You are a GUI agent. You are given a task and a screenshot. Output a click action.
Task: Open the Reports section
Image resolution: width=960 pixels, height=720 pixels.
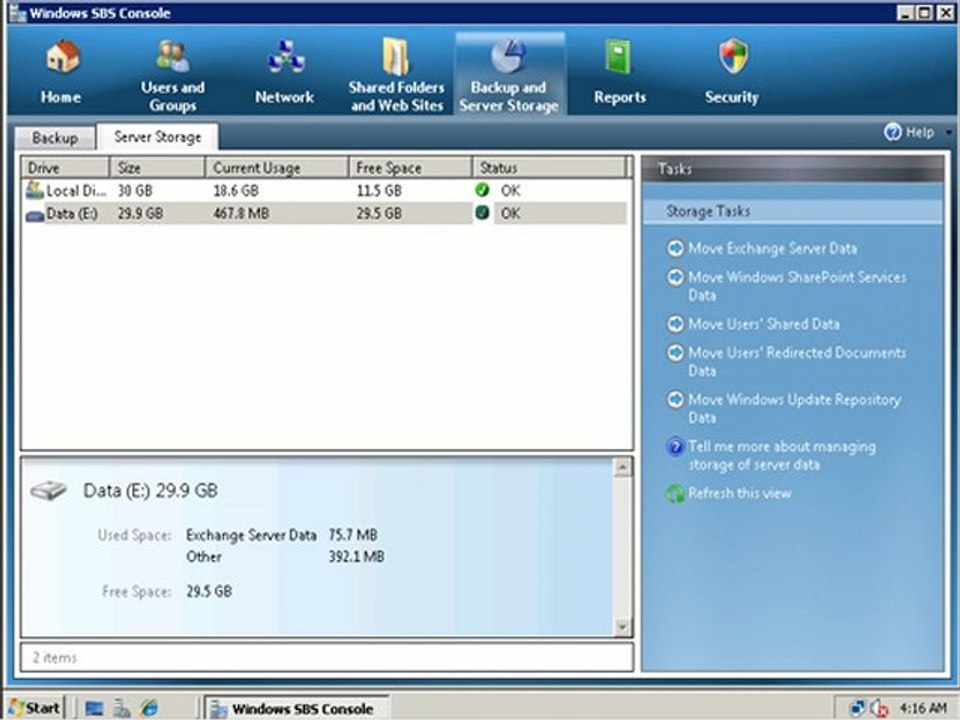pos(620,72)
